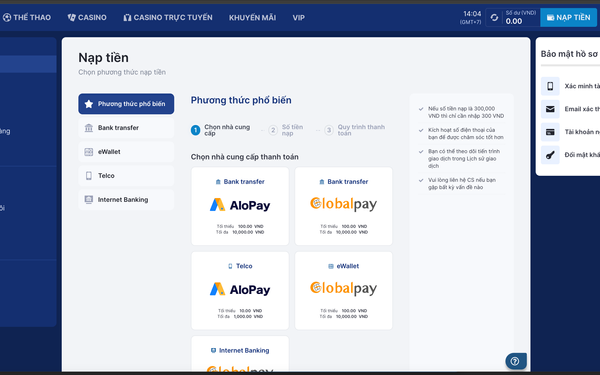Screen dimensions: 600x375
Task: Select Bank transfer payment category
Action: click(126, 128)
